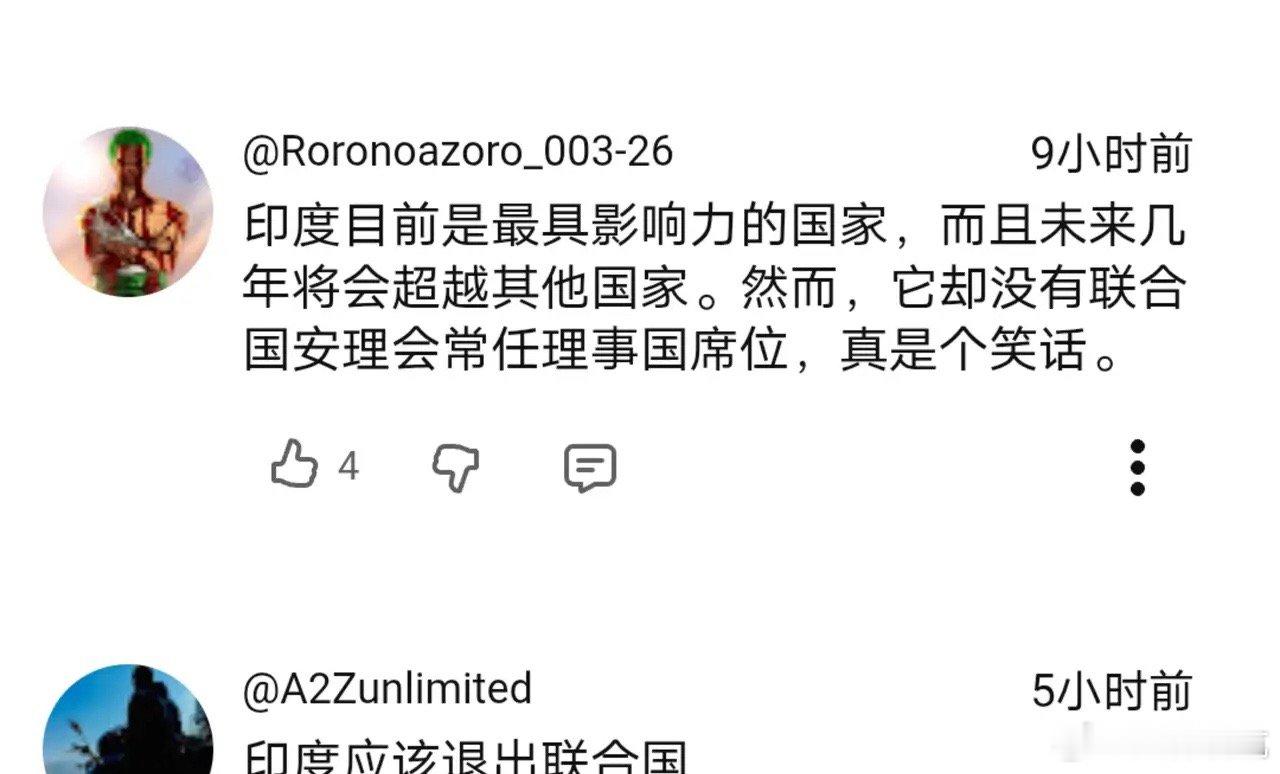Click the phrase 而且未来几 in the first comment
Image resolution: width=1280 pixels, height=774 pixels.
[x=1063, y=226]
